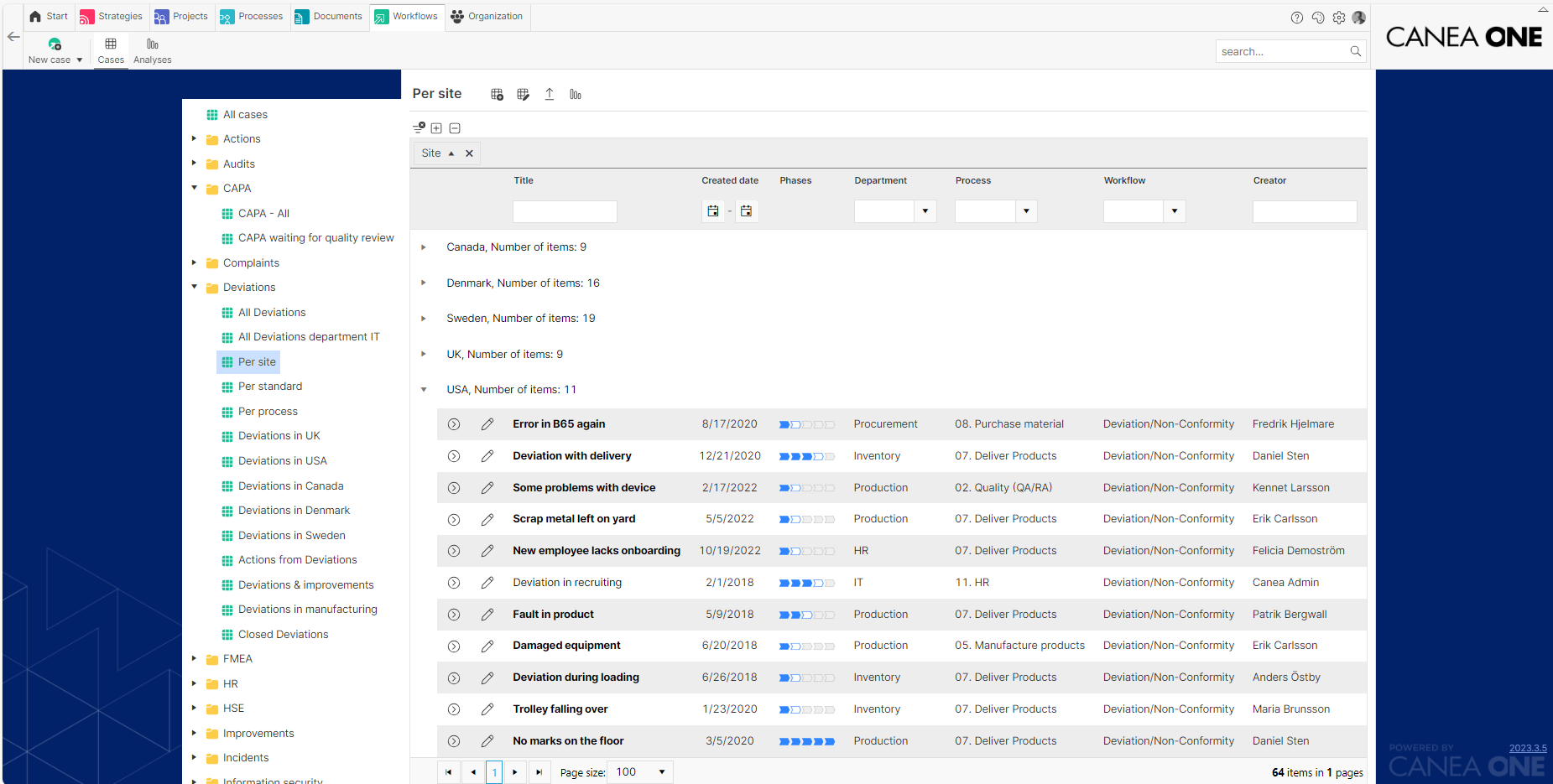Click the add new view table icon
The height and width of the screenshot is (784, 1553).
pos(498,95)
